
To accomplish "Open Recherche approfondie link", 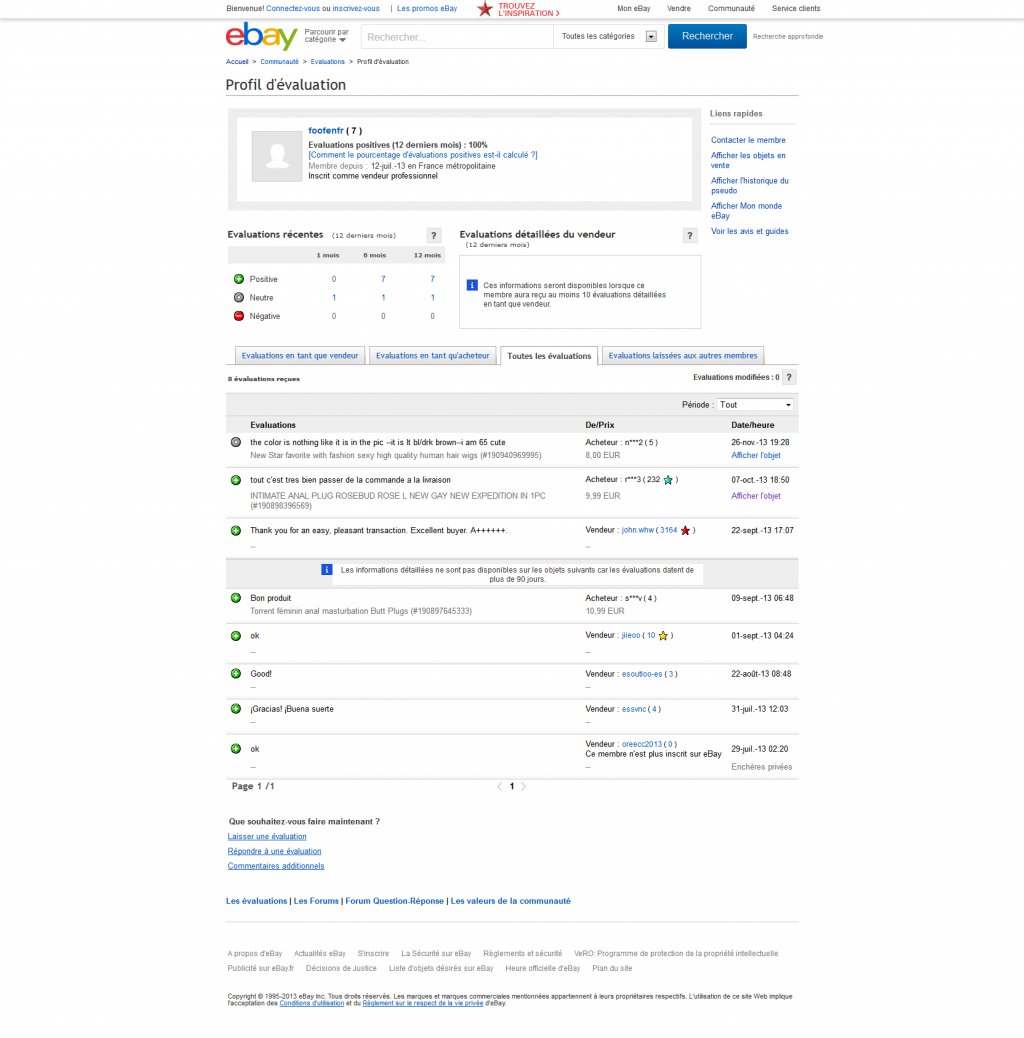I will click(x=788, y=36).
